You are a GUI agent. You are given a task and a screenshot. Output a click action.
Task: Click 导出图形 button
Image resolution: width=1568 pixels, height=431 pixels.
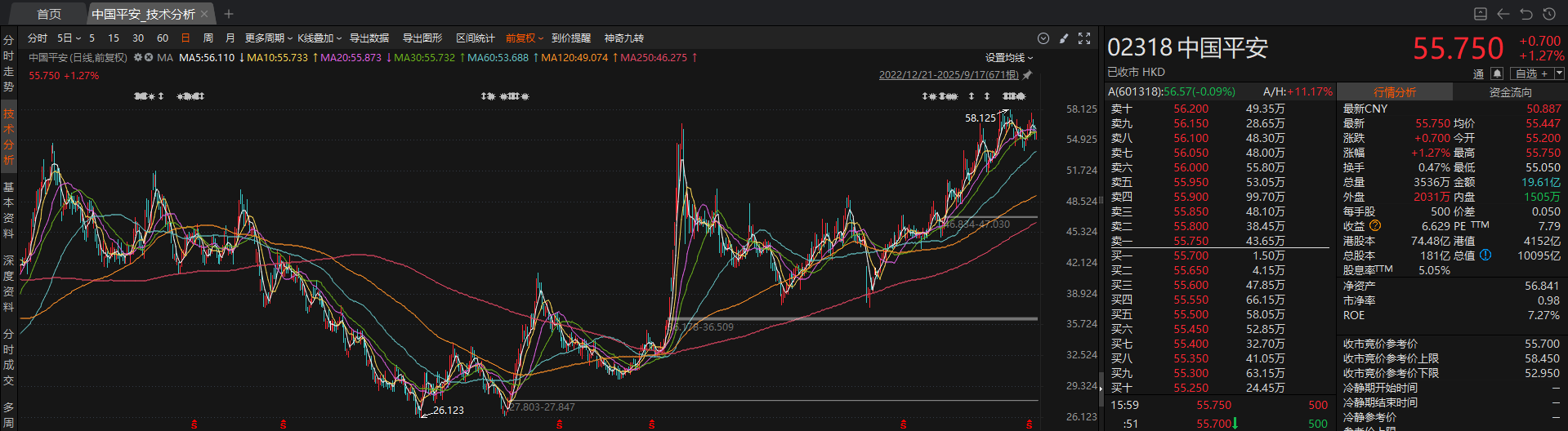(x=422, y=38)
